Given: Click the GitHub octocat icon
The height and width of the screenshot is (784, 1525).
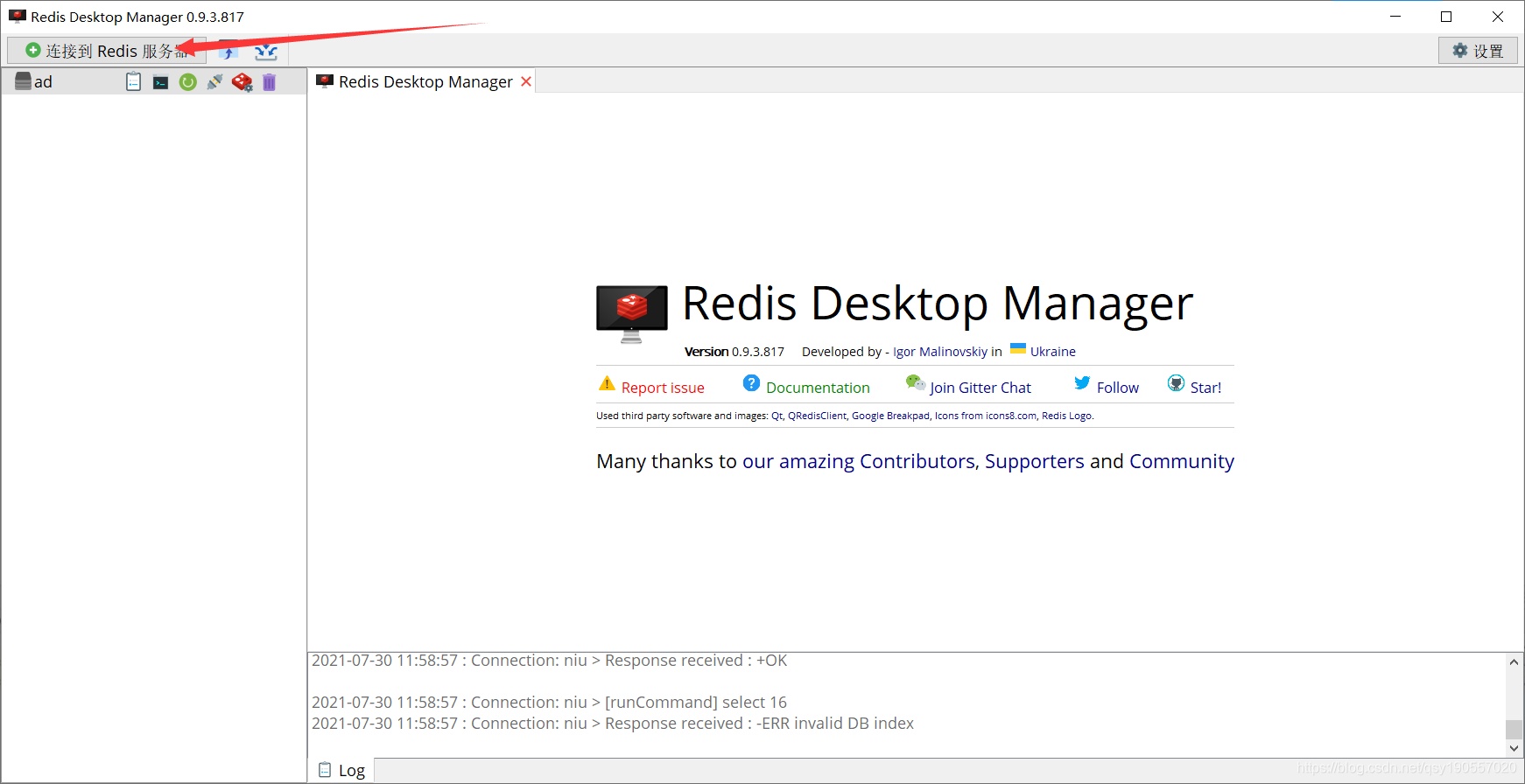Looking at the screenshot, I should coord(1176,383).
